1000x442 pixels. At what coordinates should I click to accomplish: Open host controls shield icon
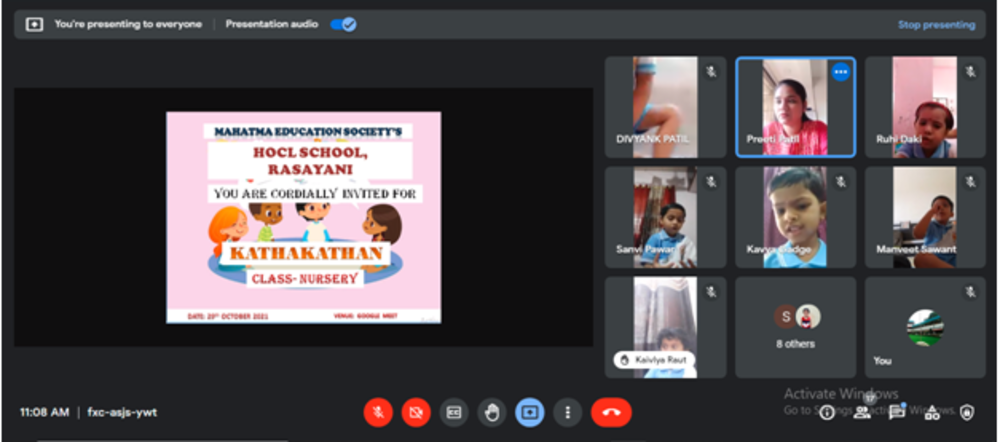click(967, 412)
